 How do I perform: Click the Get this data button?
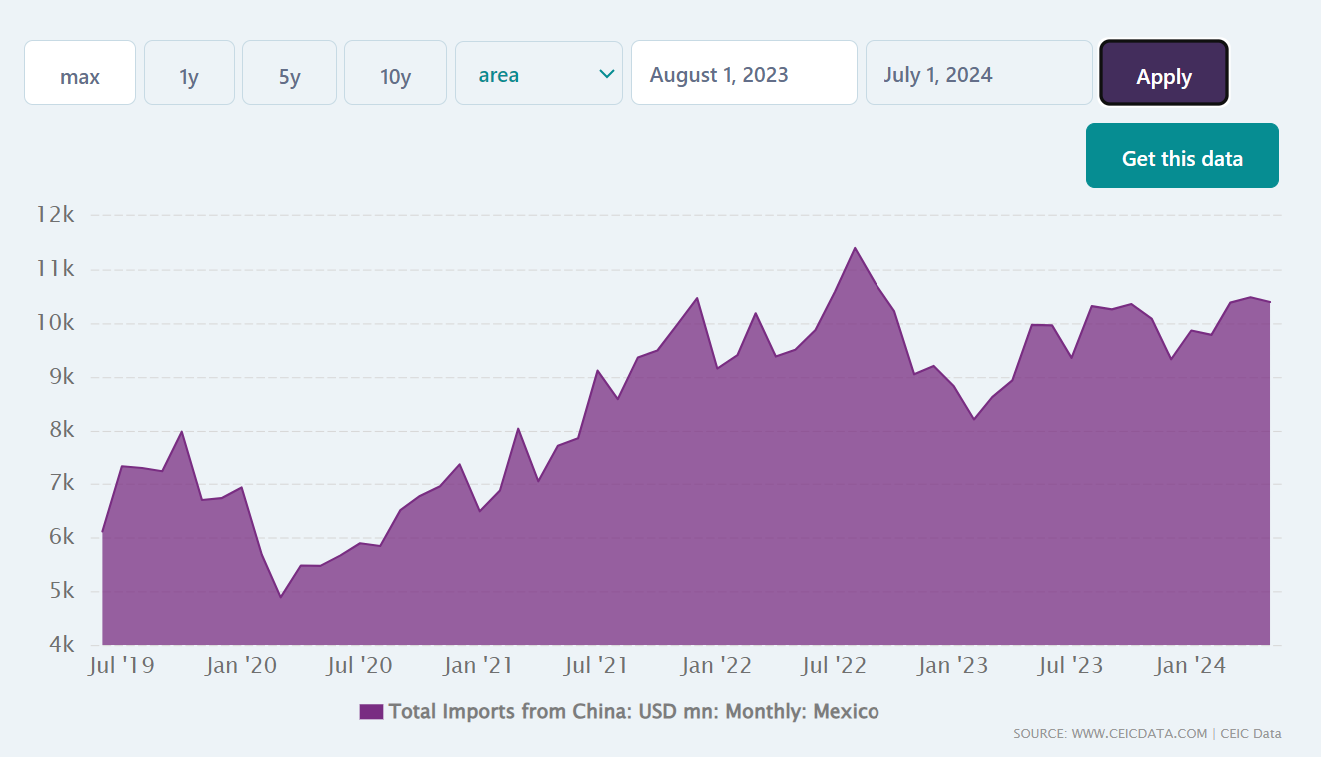[1182, 155]
